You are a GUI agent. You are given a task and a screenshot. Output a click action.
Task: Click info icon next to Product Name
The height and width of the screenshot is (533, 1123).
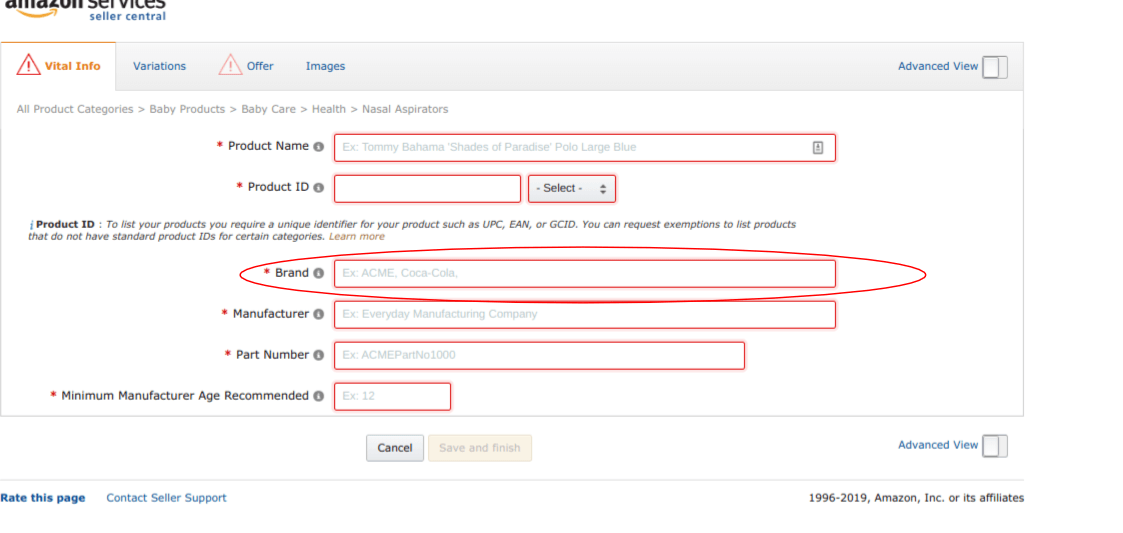tap(319, 147)
